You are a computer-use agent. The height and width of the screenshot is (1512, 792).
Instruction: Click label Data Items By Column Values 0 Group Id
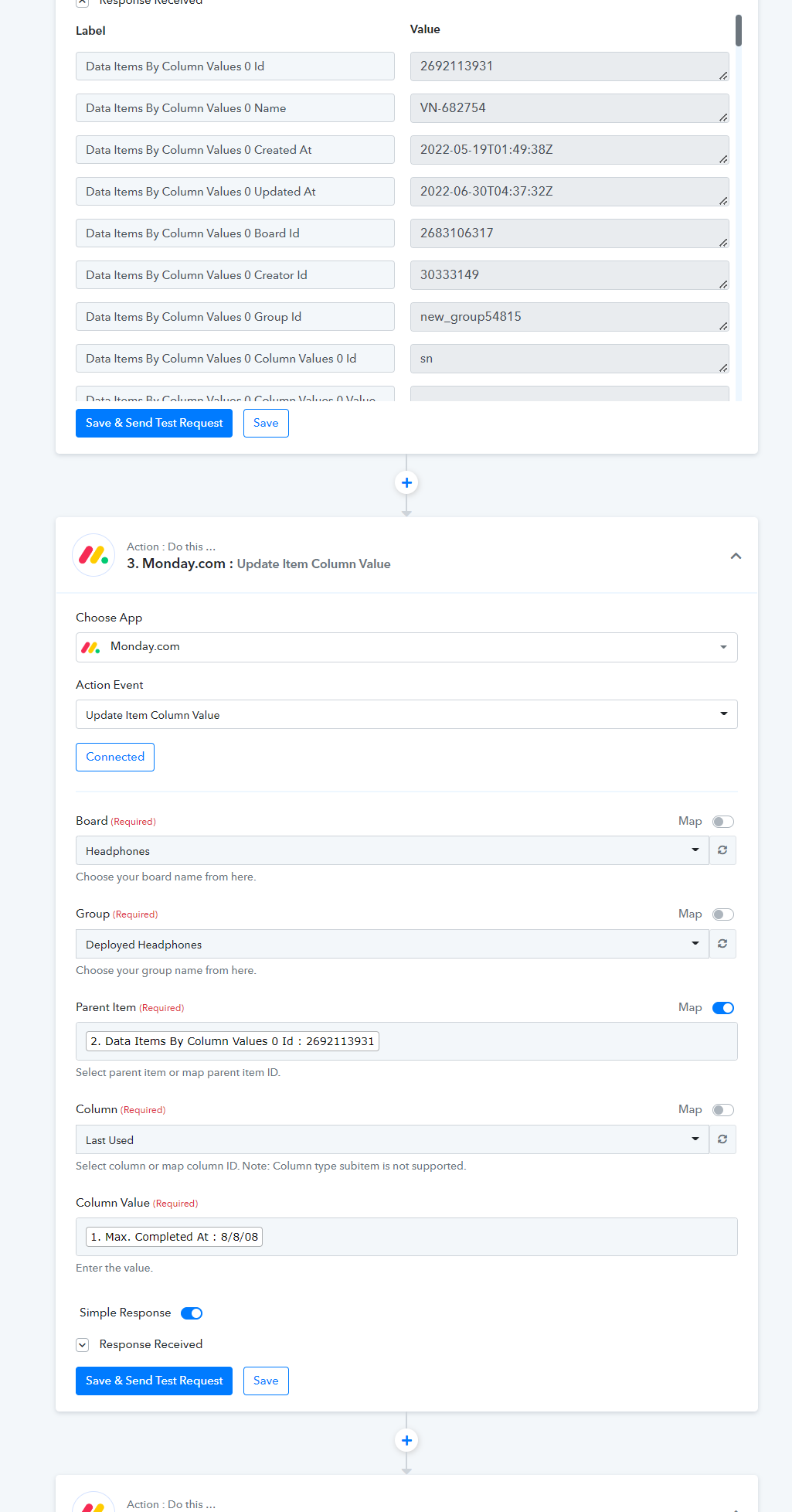click(235, 317)
